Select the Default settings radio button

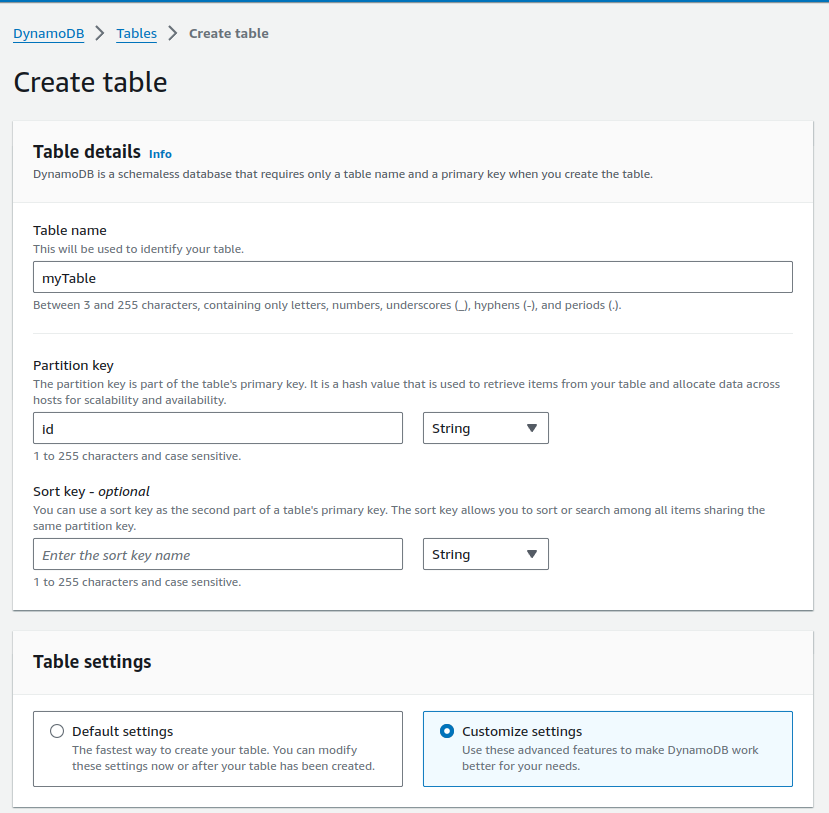click(x=57, y=731)
